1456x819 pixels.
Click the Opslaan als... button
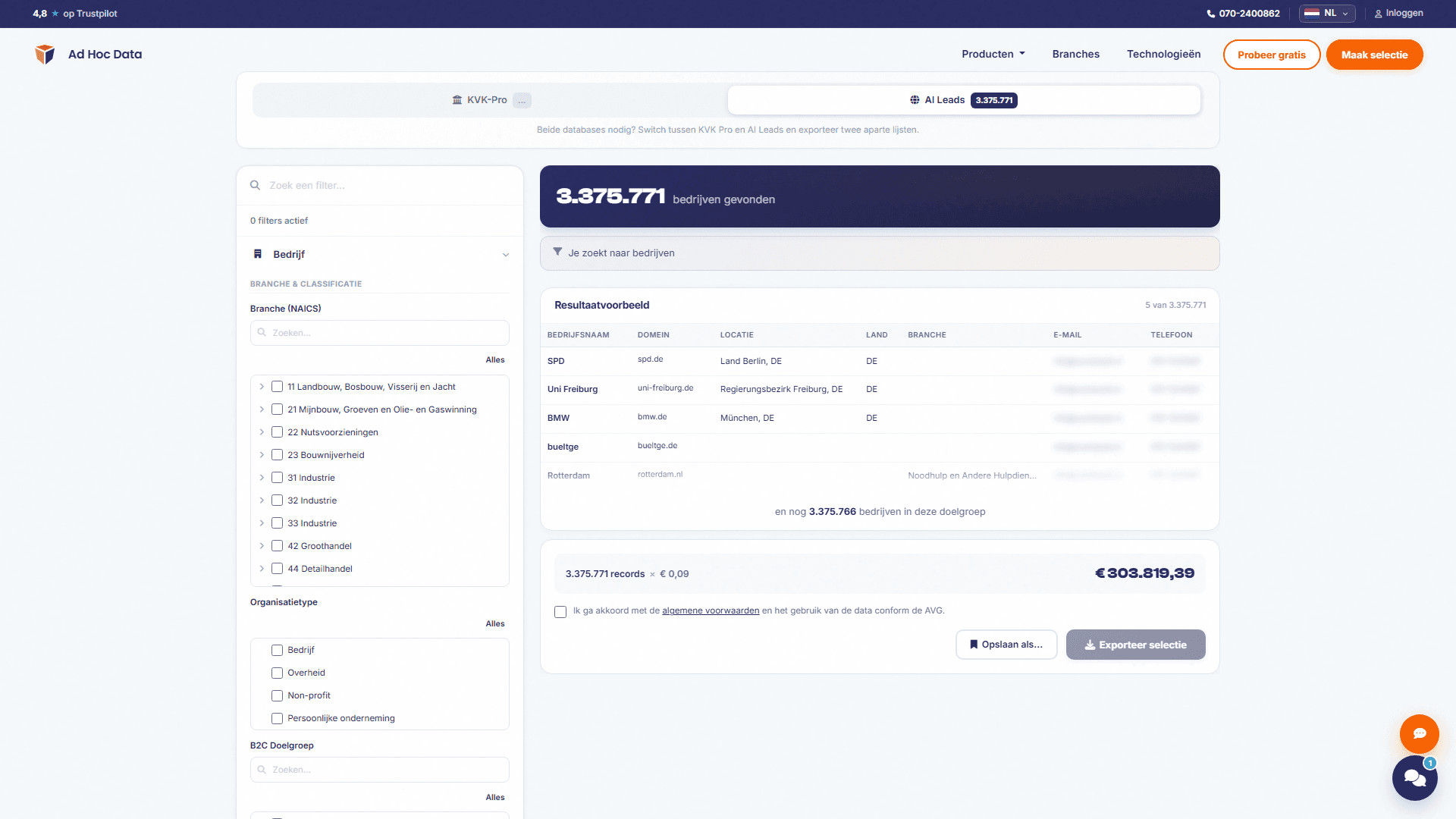click(x=1006, y=645)
